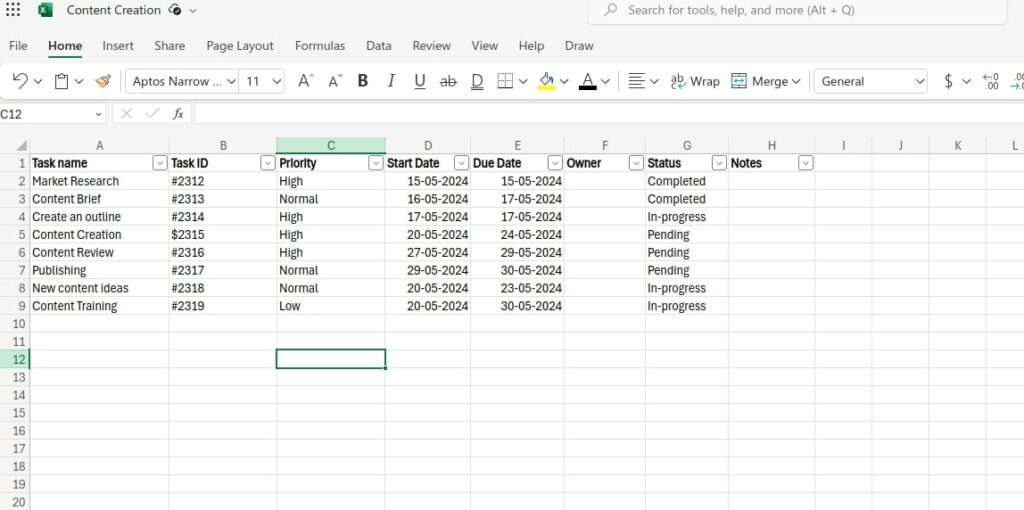The image size is (1024, 510).
Task: Open the Formulas tab
Action: [x=320, y=46]
